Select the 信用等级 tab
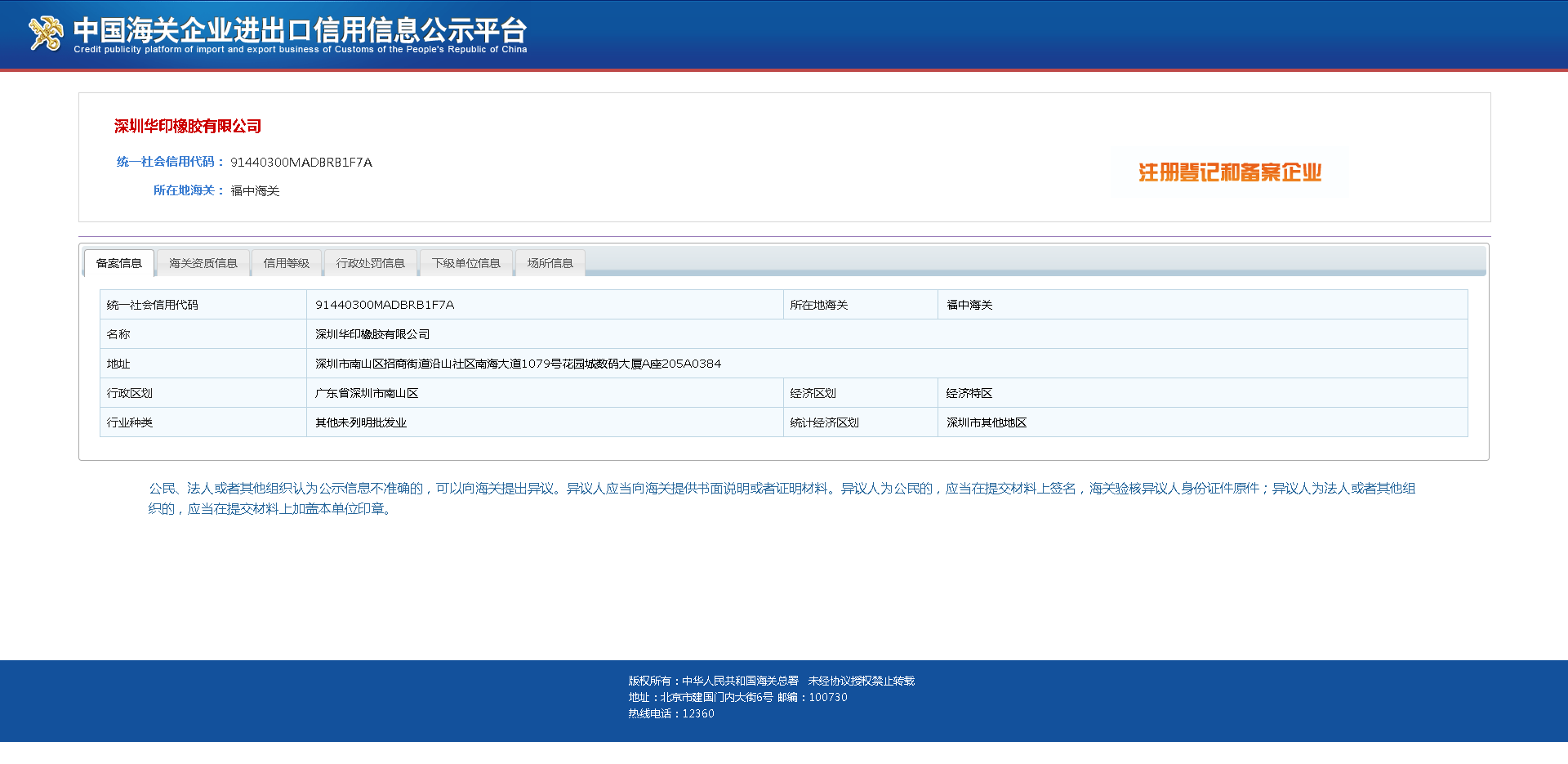The width and height of the screenshot is (1568, 764). 287,263
